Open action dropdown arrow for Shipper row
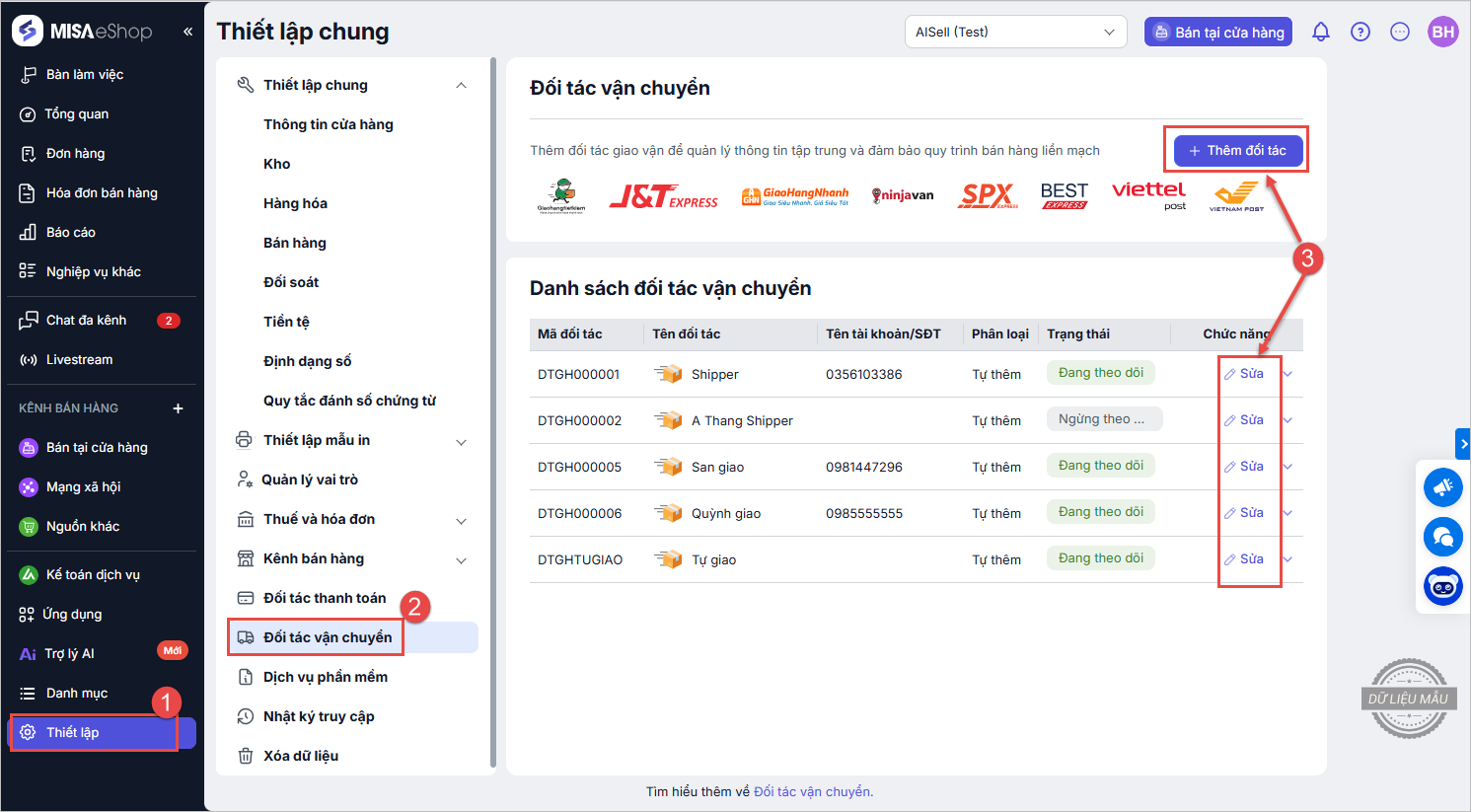The image size is (1471, 812). [x=1287, y=374]
